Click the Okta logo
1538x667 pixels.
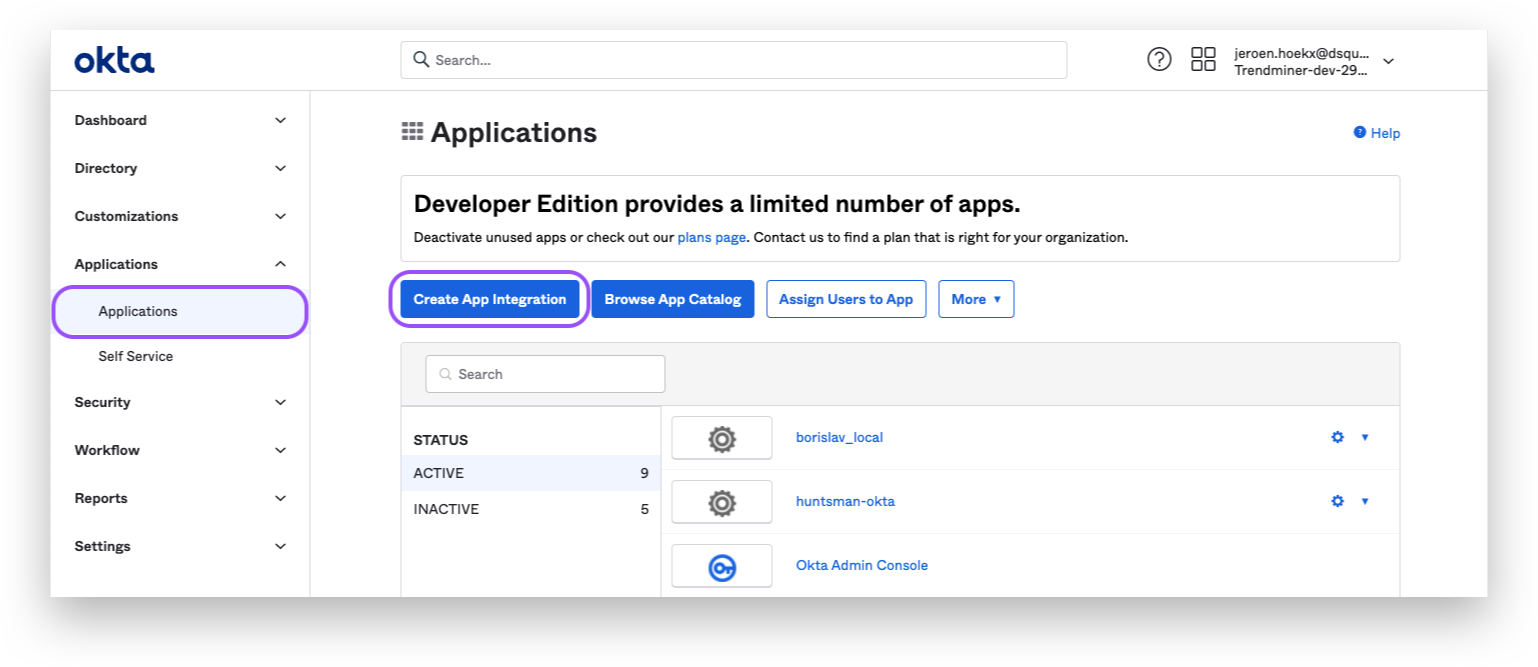tap(114, 60)
